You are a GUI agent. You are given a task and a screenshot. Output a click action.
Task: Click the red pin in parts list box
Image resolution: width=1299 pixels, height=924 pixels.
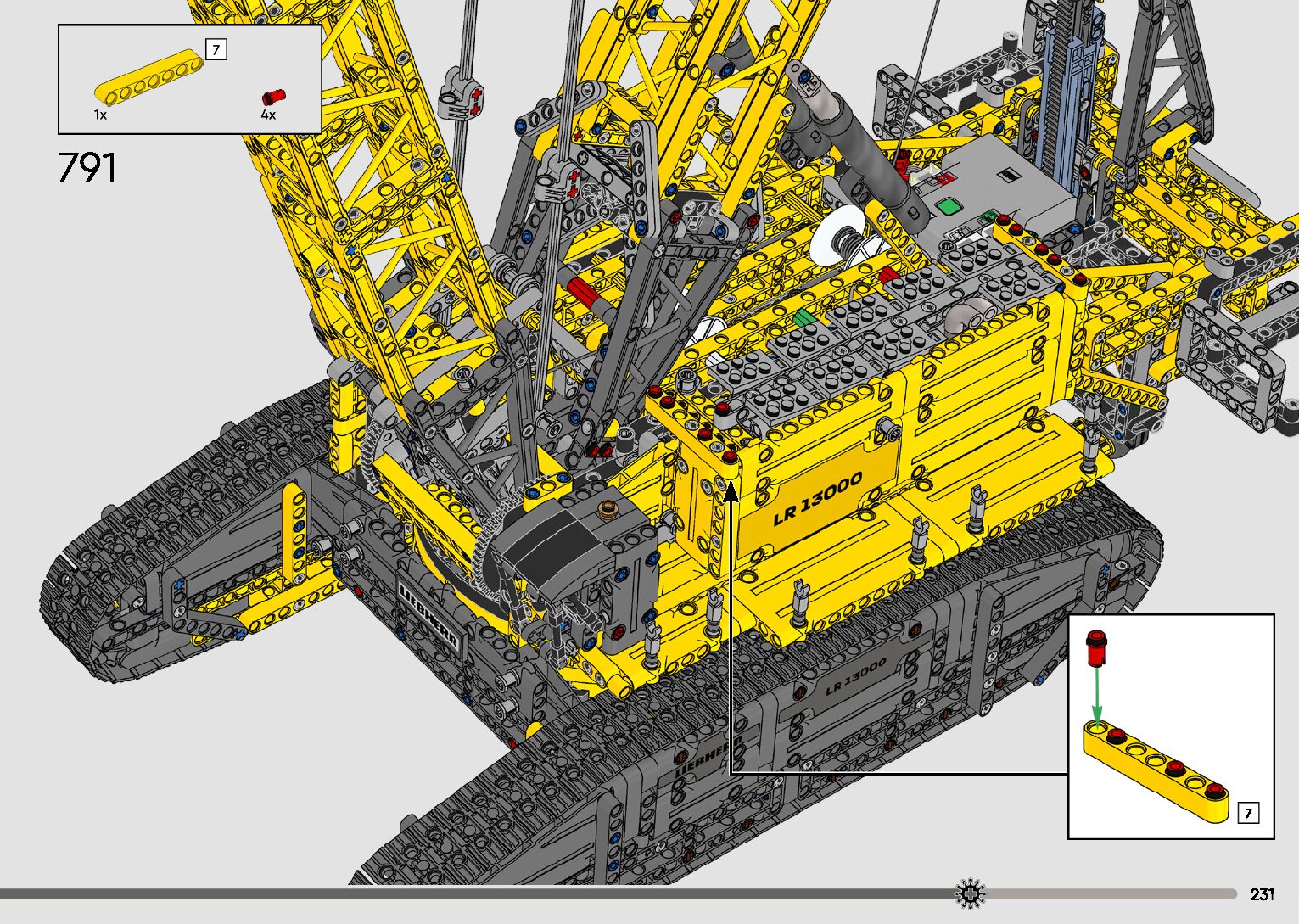(x=273, y=96)
